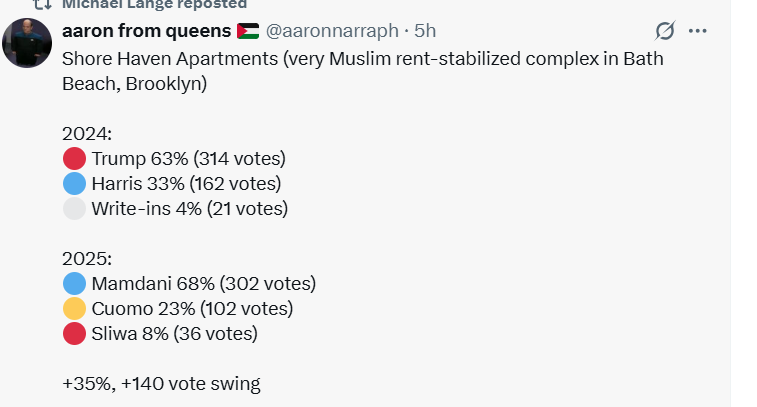The height and width of the screenshot is (407, 757).
Task: Open the three-dot more options menu
Action: click(x=699, y=31)
